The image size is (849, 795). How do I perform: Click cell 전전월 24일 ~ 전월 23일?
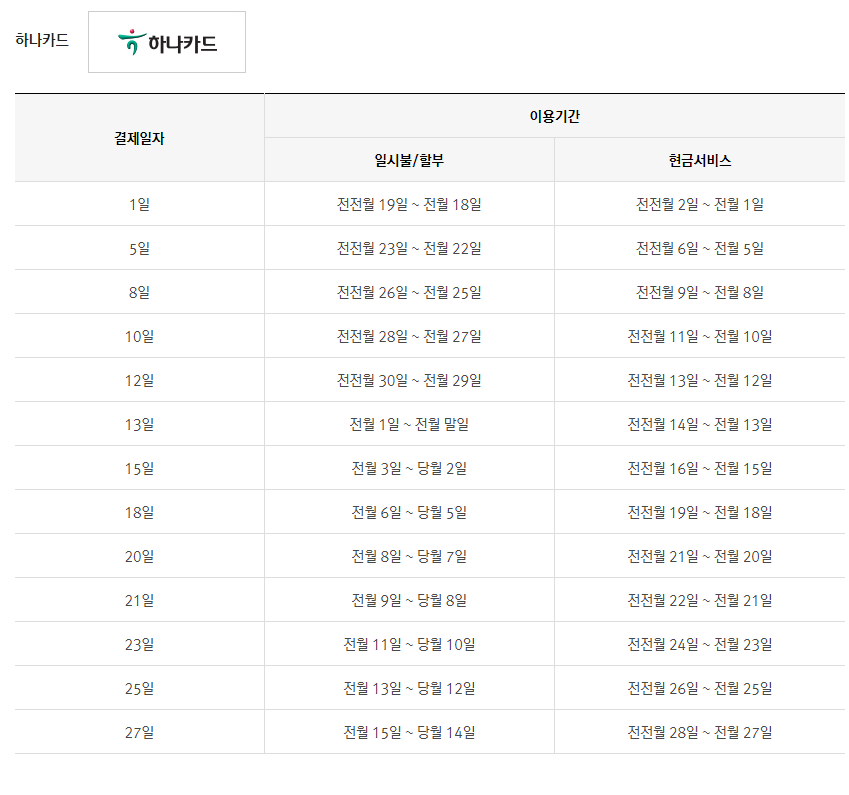pyautogui.click(x=700, y=644)
